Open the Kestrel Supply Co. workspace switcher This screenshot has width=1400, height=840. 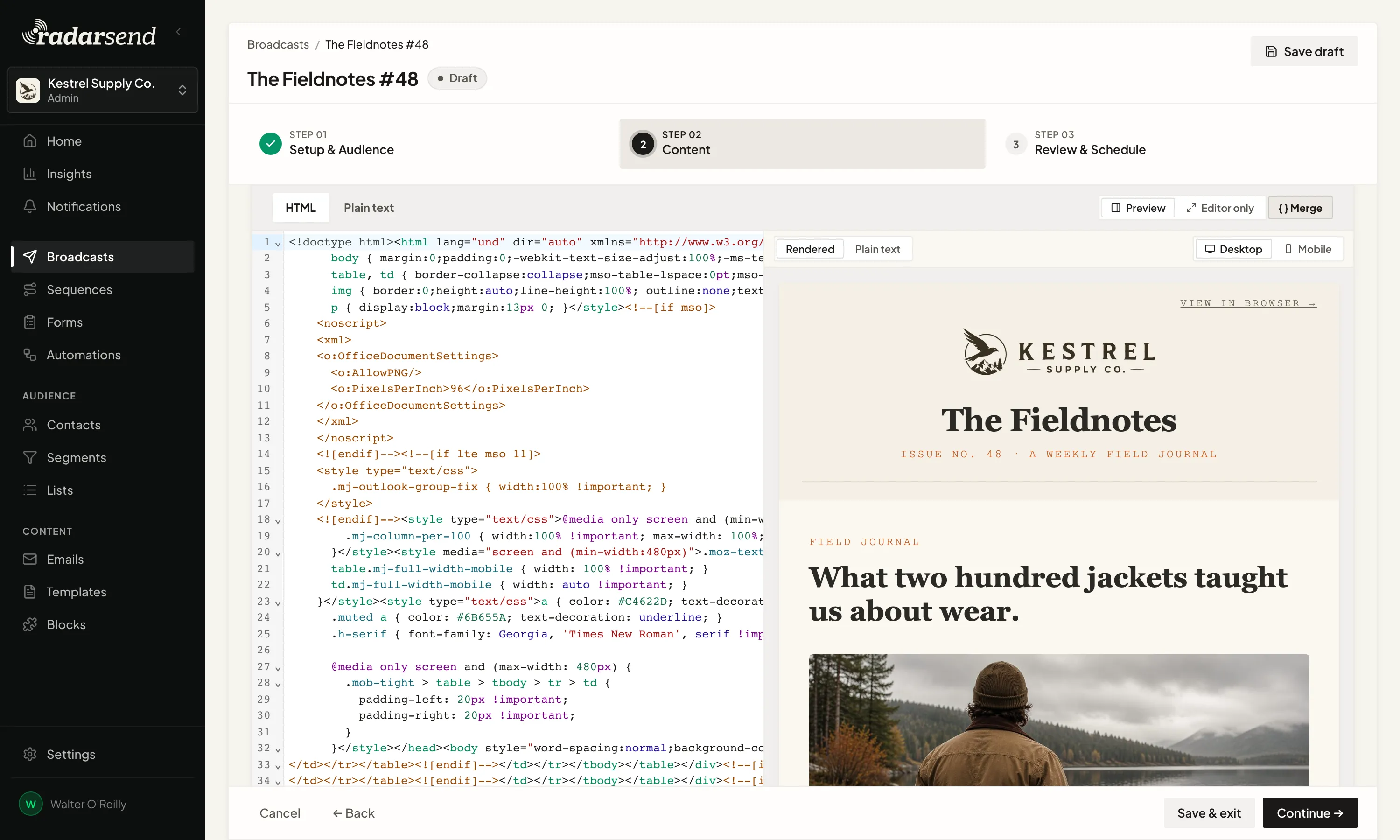tap(102, 90)
